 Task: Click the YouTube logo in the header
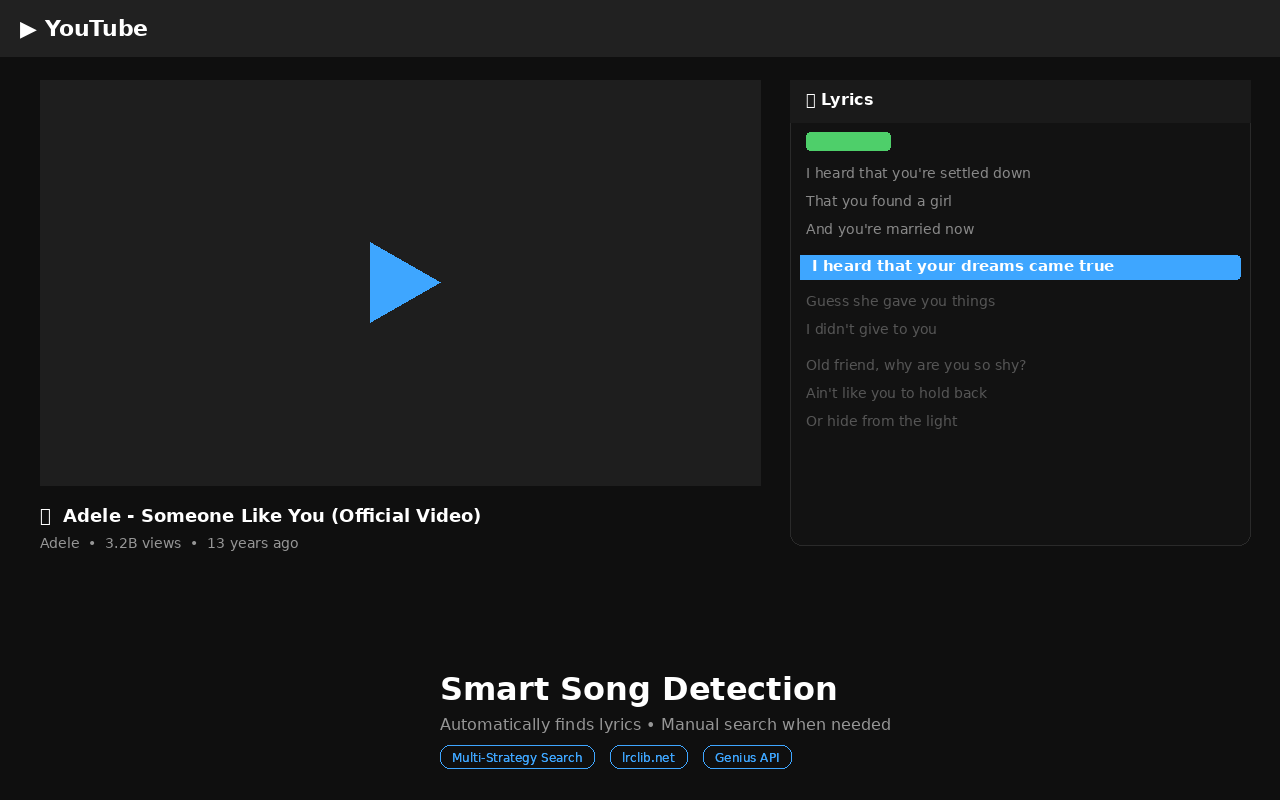point(84,29)
